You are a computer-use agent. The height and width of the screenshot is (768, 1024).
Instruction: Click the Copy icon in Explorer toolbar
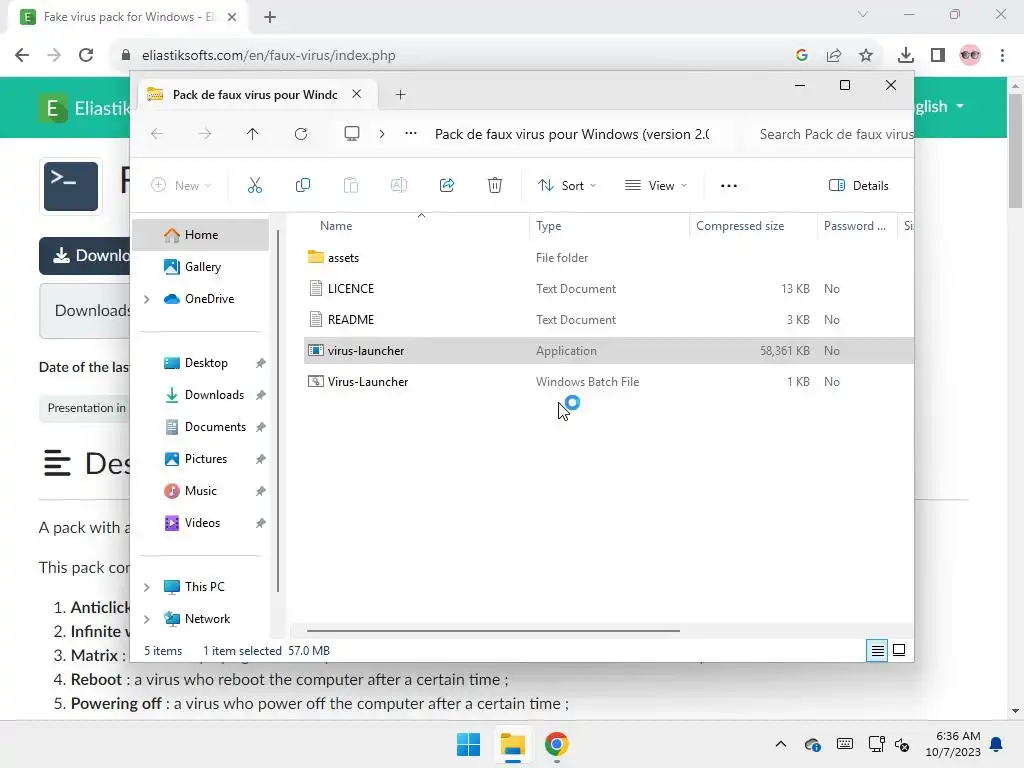302,185
